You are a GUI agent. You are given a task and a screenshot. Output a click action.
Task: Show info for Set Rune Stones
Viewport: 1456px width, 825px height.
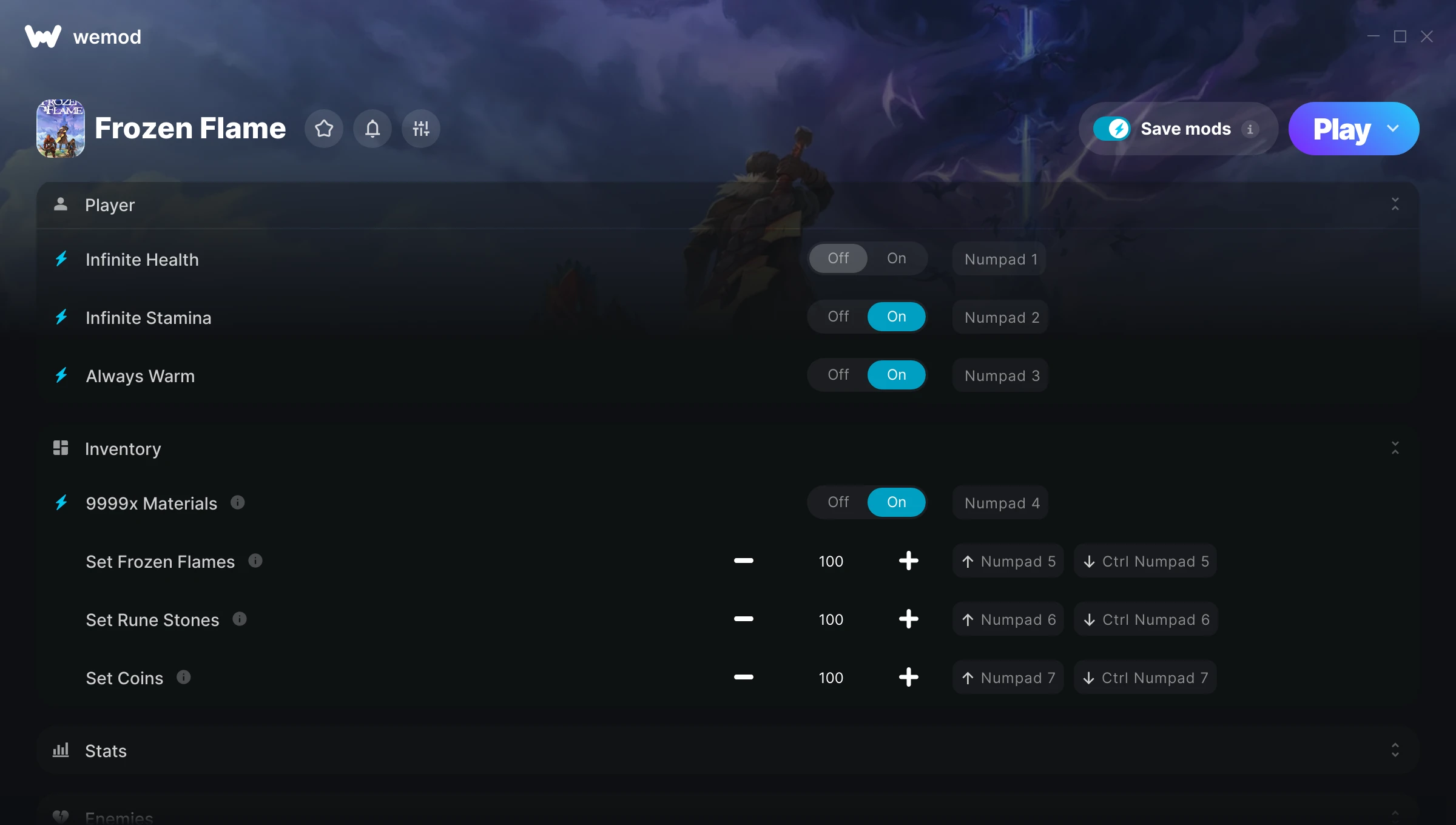pos(240,619)
